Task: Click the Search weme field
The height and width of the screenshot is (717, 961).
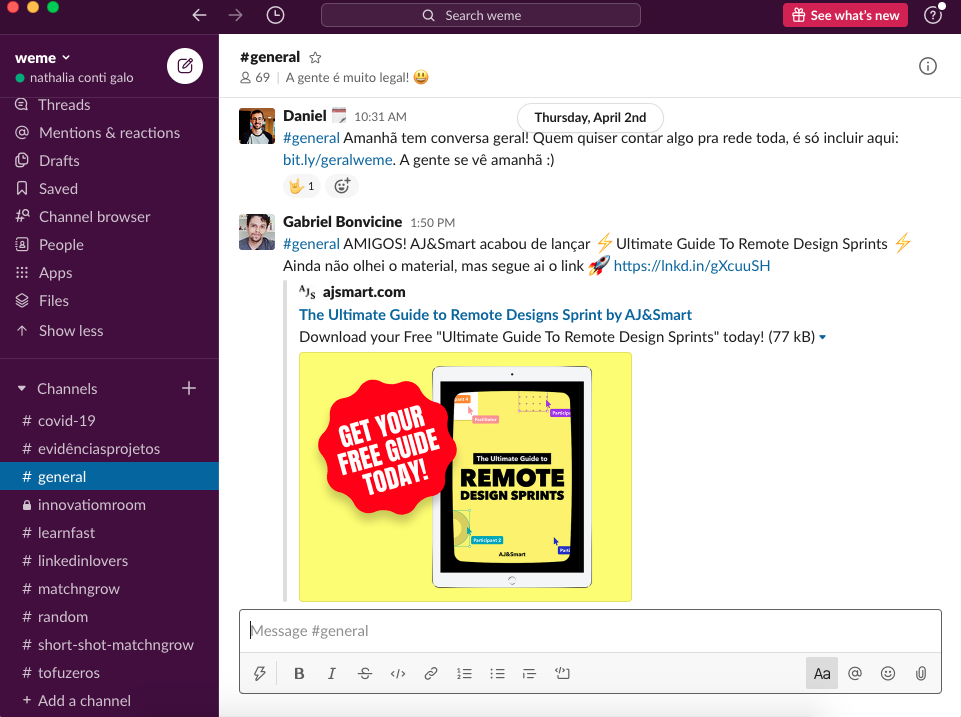Action: pyautogui.click(x=480, y=15)
